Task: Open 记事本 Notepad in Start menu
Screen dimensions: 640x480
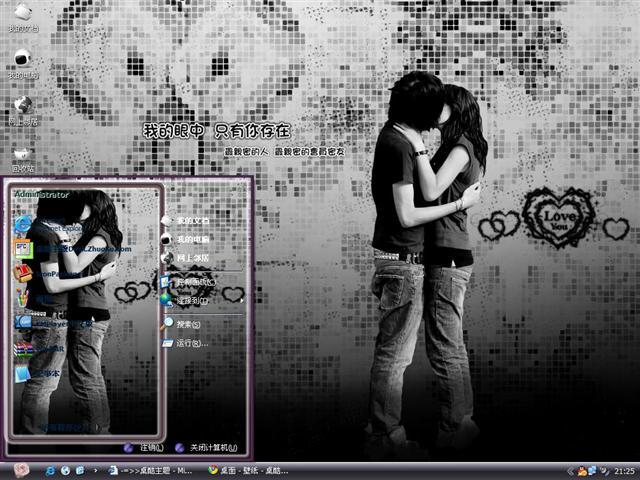Action: click(24, 373)
